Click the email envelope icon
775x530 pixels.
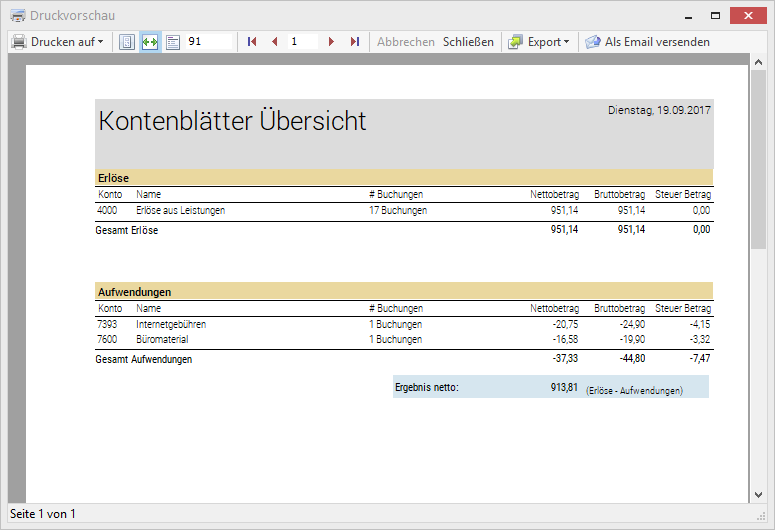pyautogui.click(x=593, y=42)
